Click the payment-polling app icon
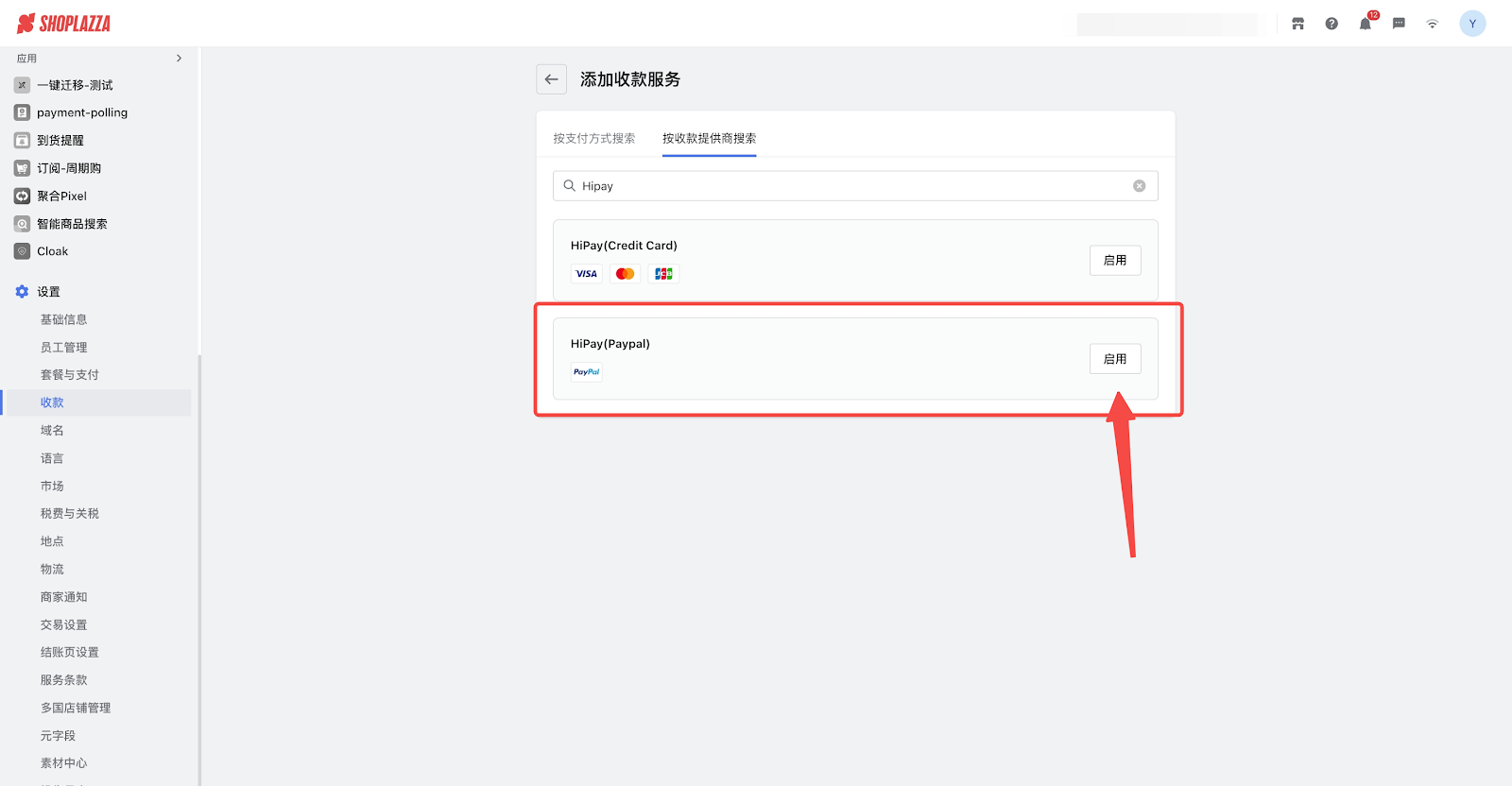This screenshot has height=786, width=1512. pos(22,112)
